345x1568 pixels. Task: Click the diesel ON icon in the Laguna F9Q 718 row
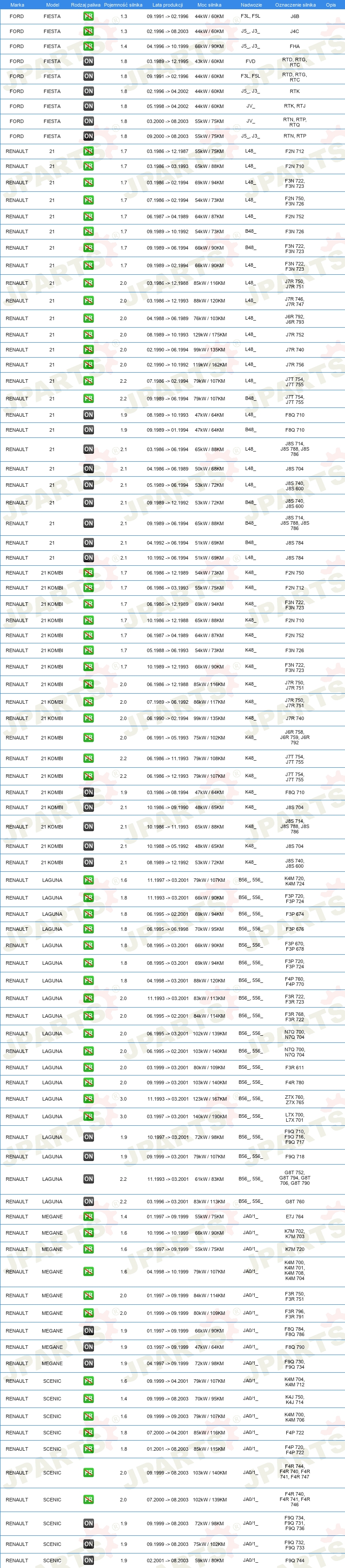88,1157
